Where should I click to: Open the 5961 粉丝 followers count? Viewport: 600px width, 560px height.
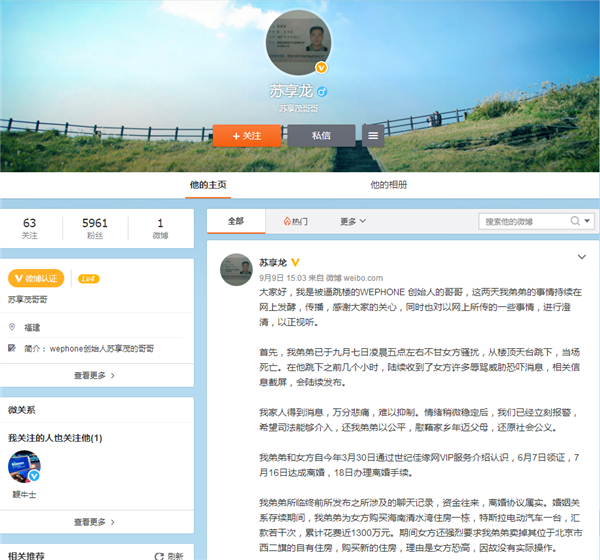click(x=95, y=228)
